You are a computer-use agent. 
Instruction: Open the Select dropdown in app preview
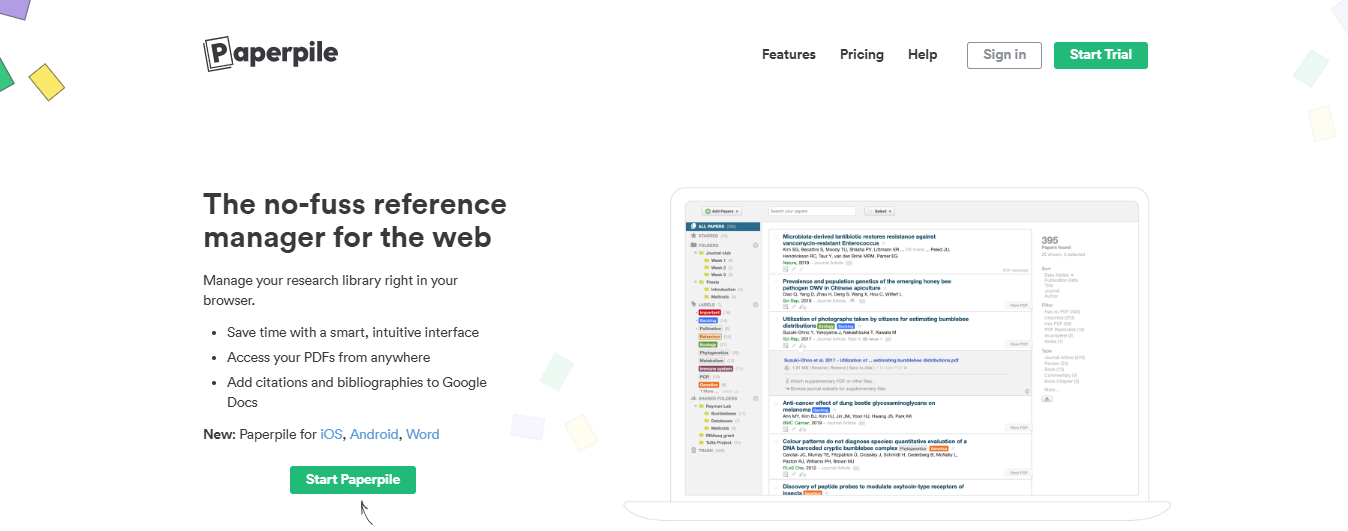[x=880, y=211]
